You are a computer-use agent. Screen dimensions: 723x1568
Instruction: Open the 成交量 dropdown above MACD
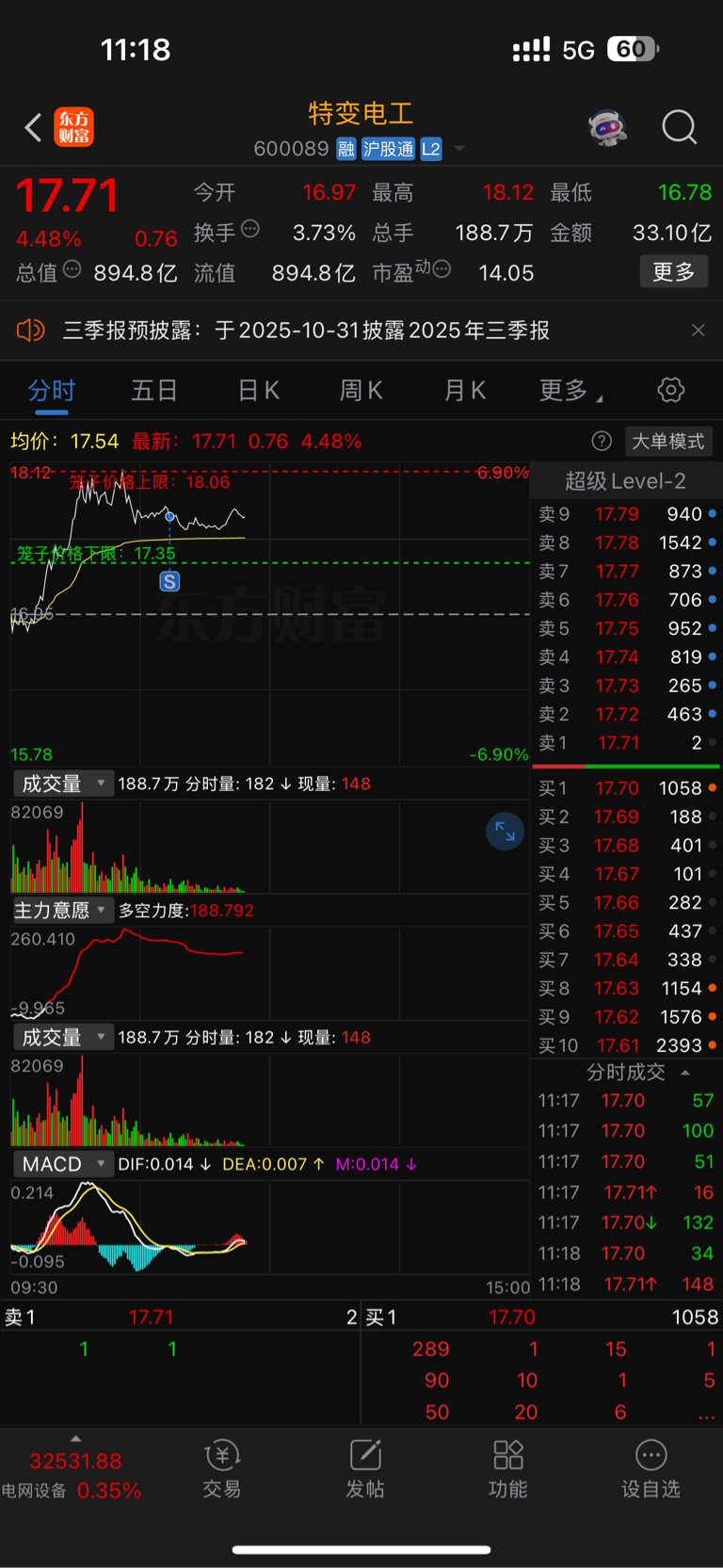click(62, 1038)
